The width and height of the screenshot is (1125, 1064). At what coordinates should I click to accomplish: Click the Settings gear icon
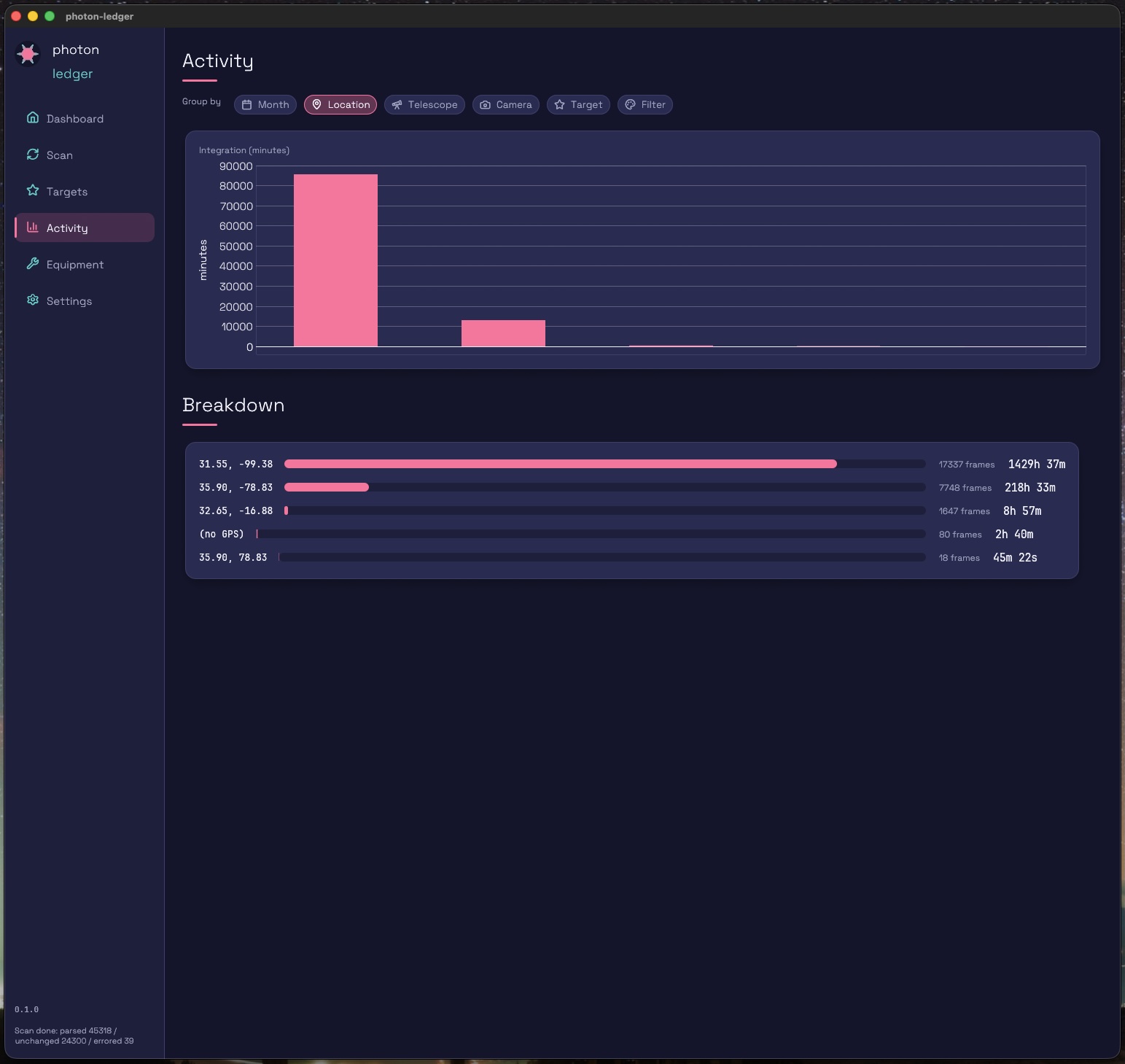coord(33,300)
